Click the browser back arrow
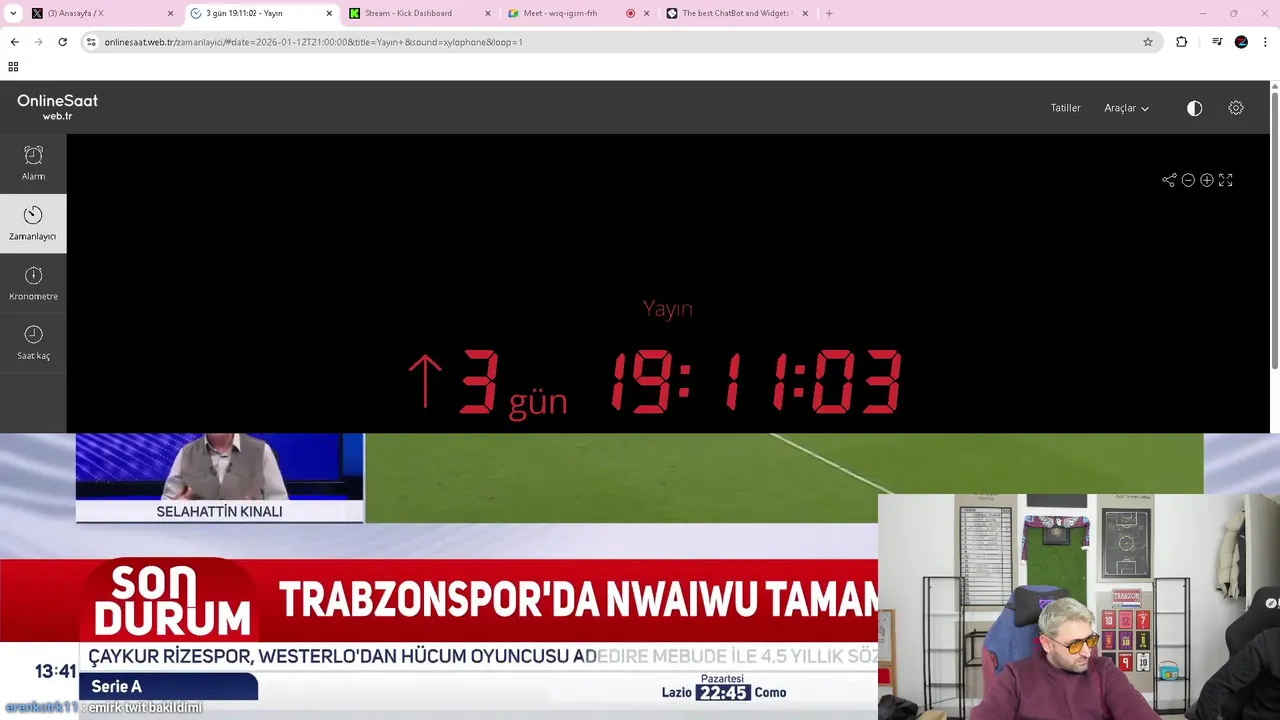Viewport: 1280px width, 720px height. coord(14,42)
